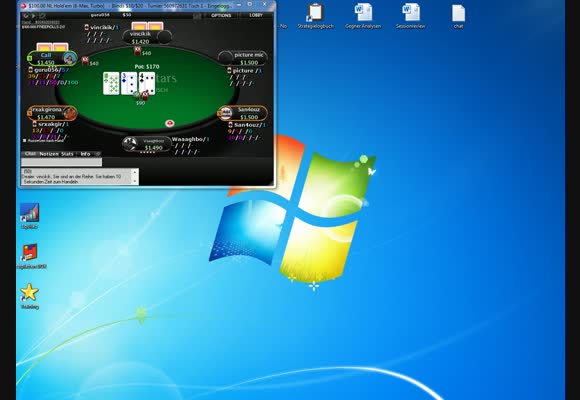Click the table stats icon left of OPTIONS

point(197,16)
